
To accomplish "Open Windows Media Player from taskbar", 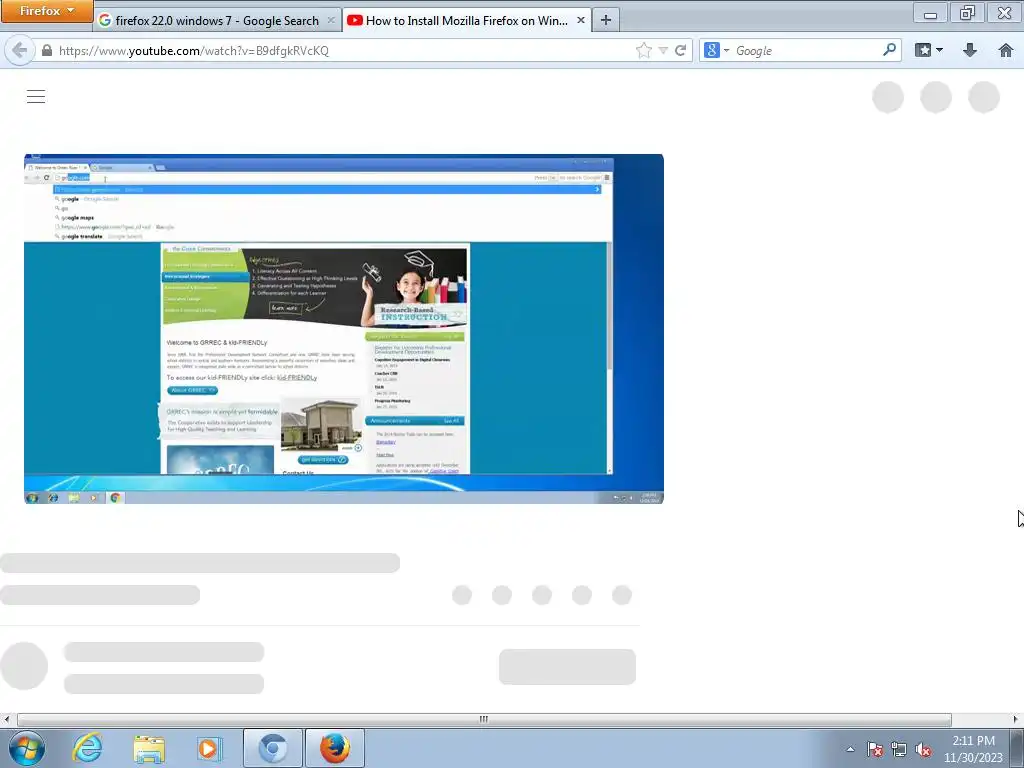I will (x=210, y=748).
